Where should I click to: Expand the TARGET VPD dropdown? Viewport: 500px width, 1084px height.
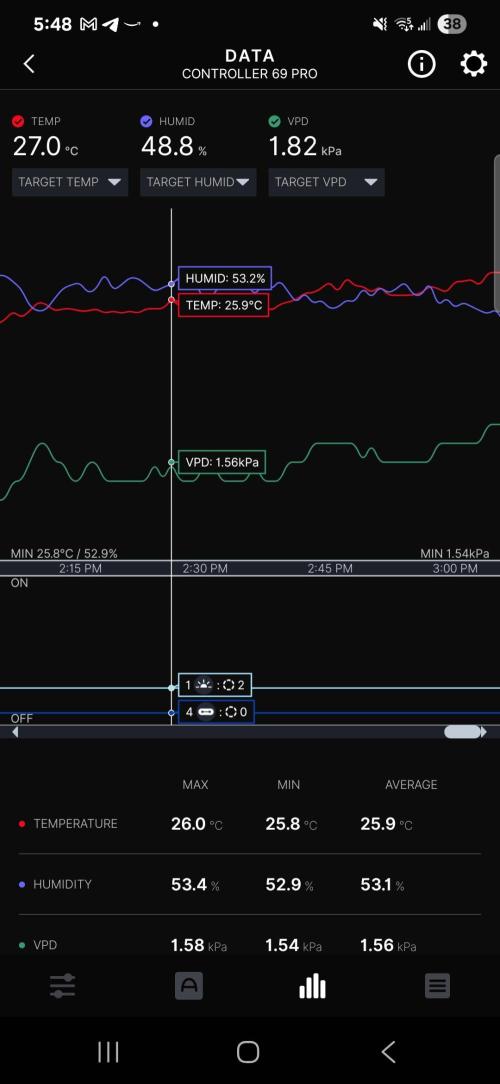coord(326,182)
